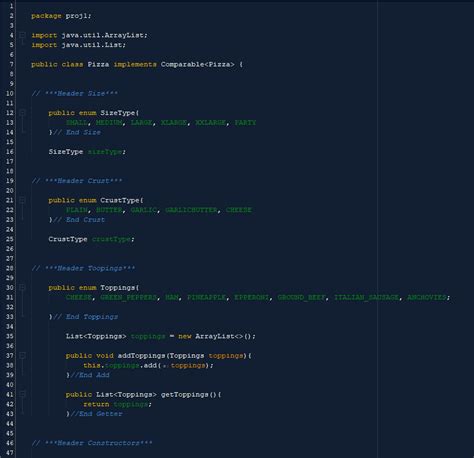
Task: Click the PINEAPPLE enum constant
Action: click(x=206, y=297)
